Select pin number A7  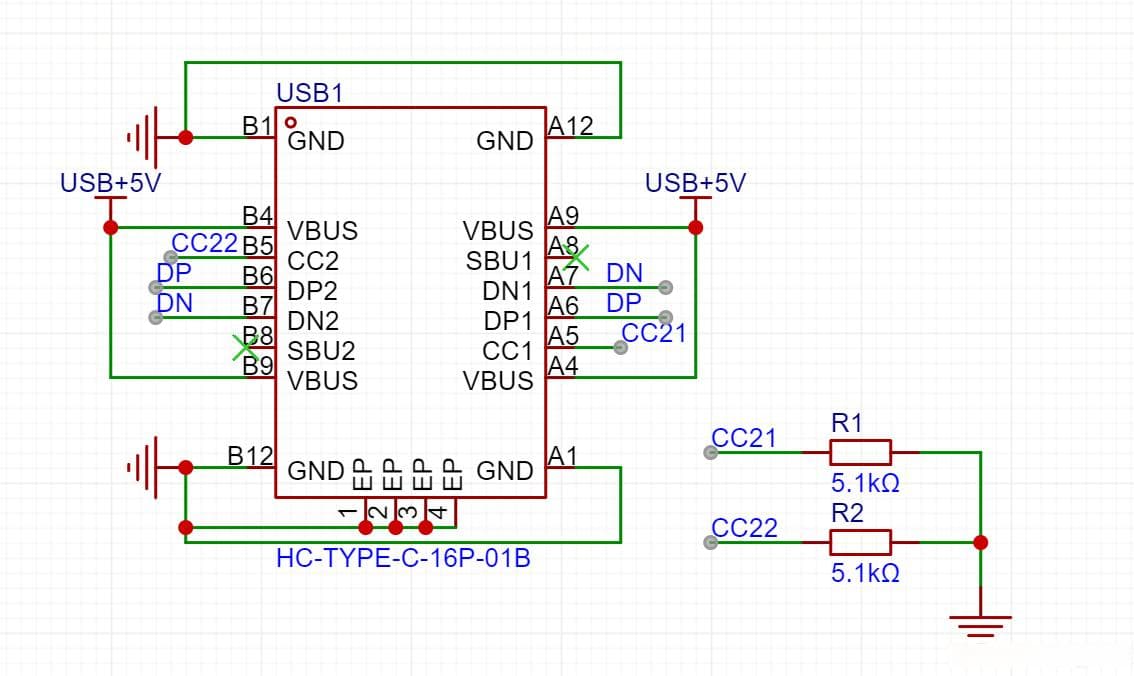563,275
